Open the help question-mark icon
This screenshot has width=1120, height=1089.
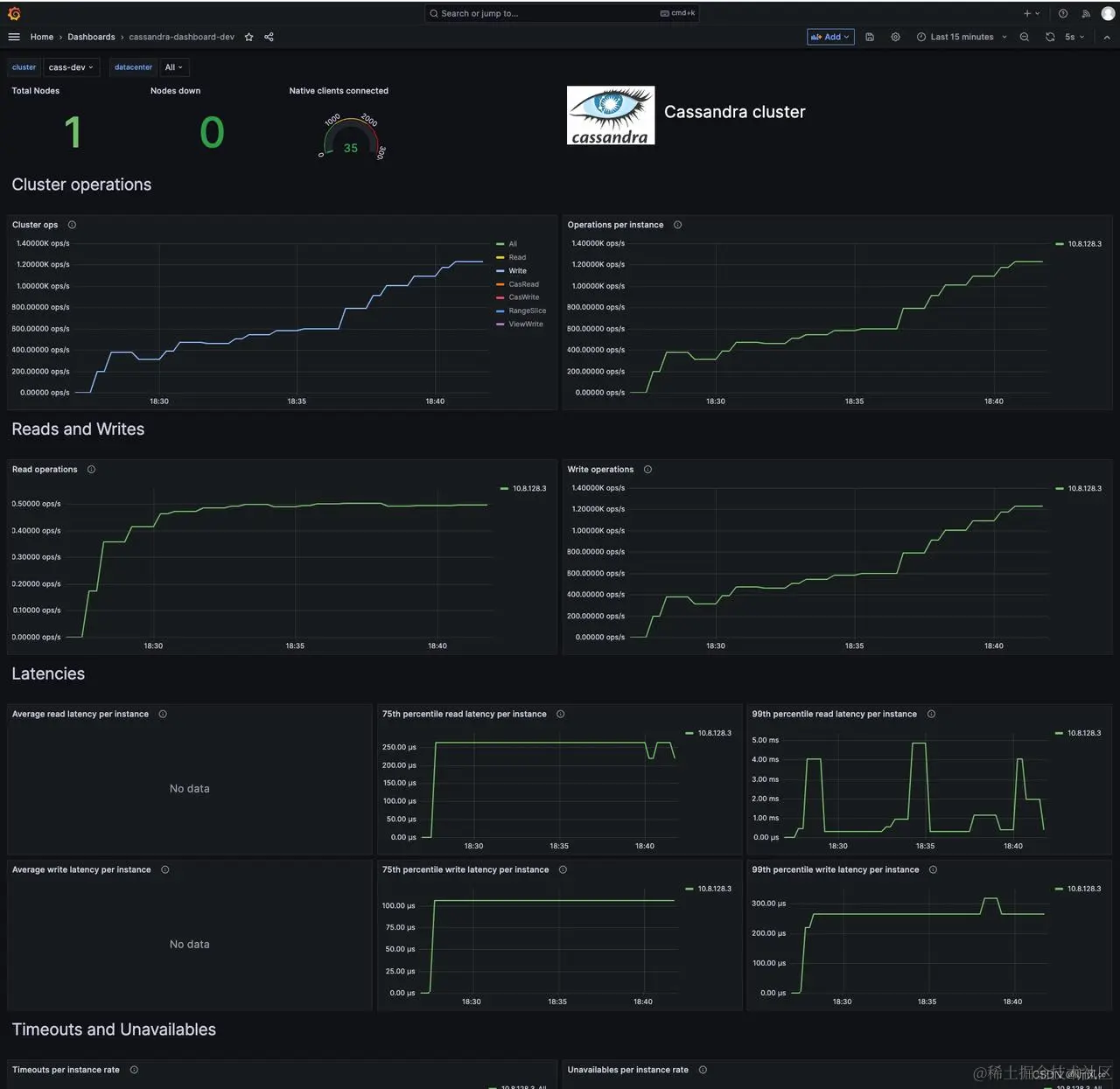pos(1063,13)
